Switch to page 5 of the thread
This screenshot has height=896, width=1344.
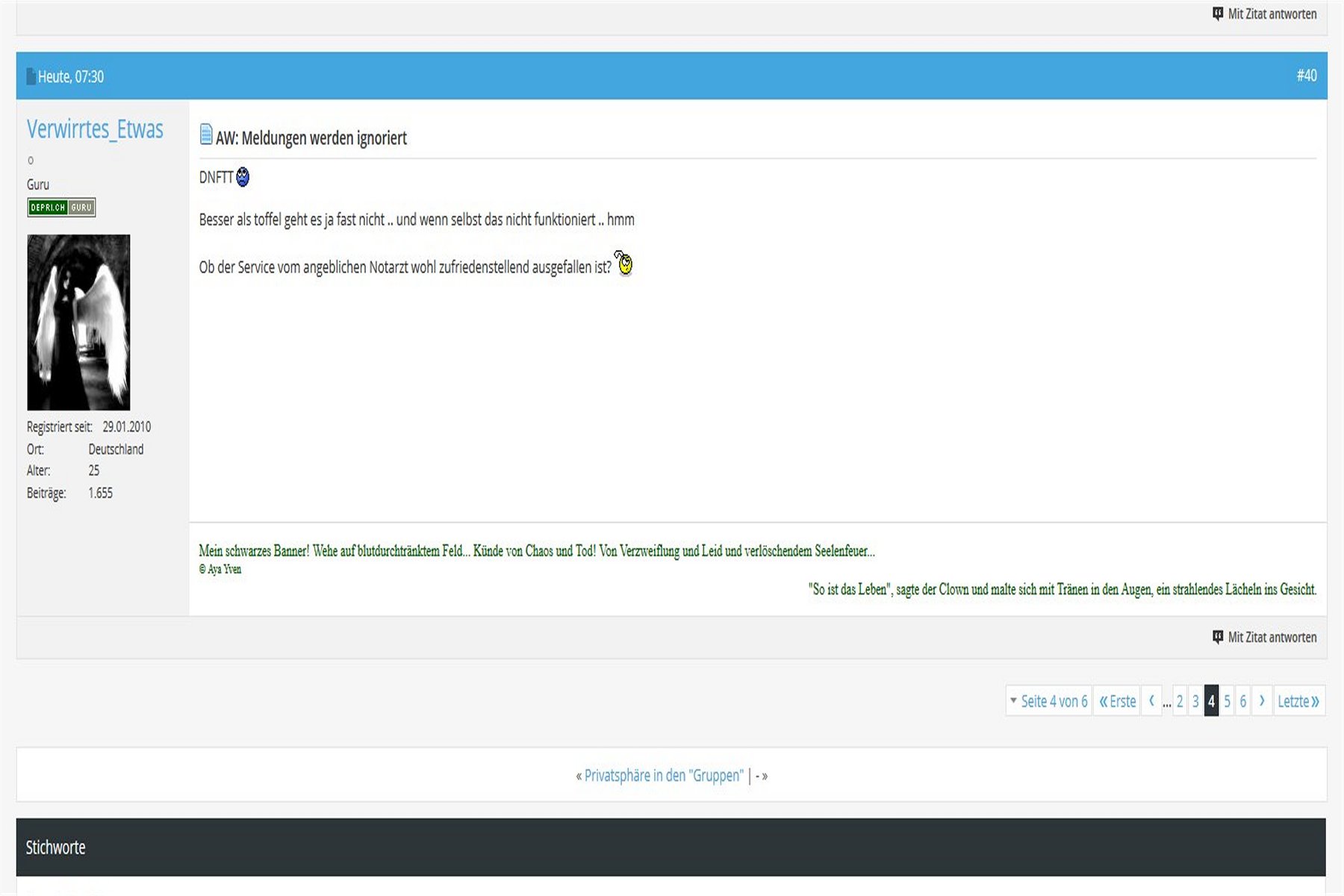1227,701
